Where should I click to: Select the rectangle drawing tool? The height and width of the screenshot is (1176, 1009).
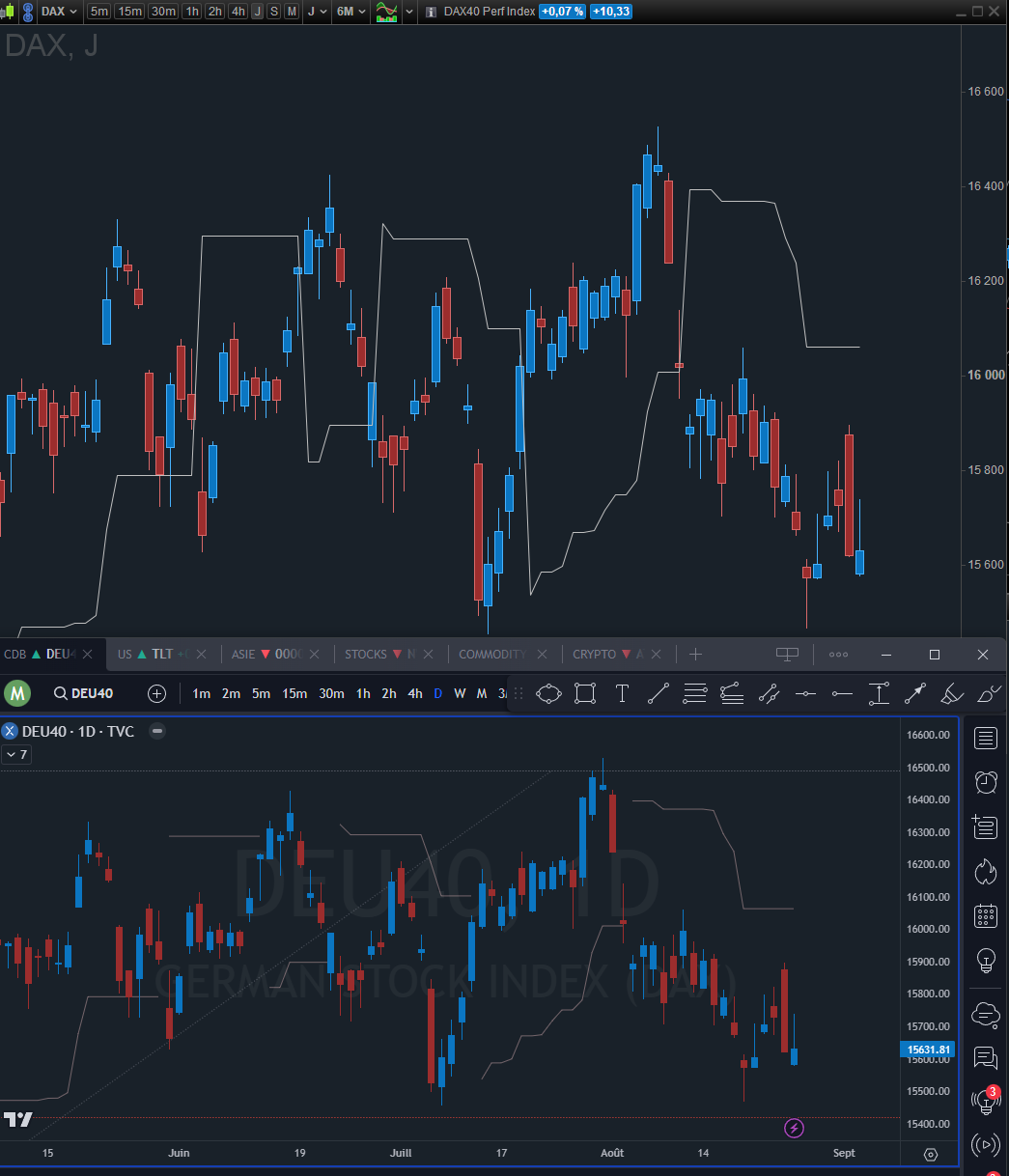click(585, 693)
